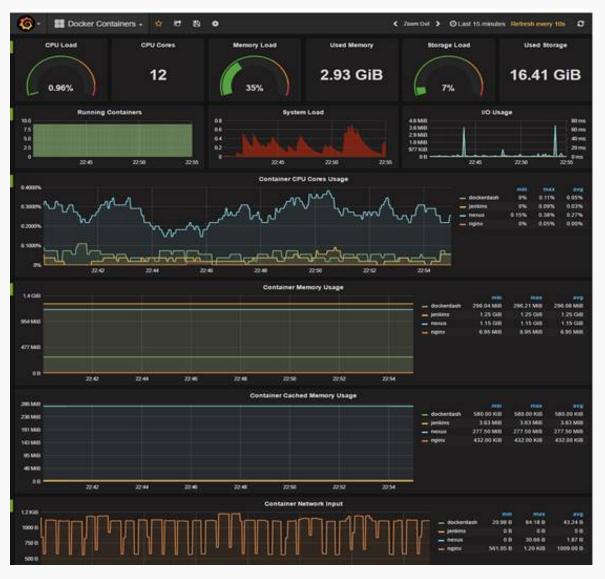Toggle jenkins series in Memory Usage legend
Screen dimensions: 605x579
(x=440, y=315)
